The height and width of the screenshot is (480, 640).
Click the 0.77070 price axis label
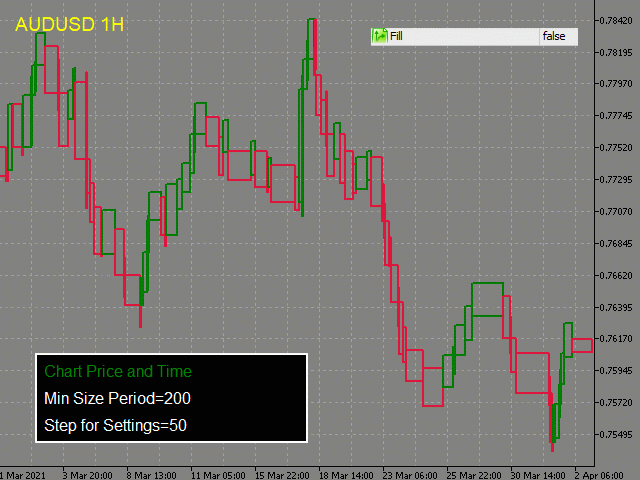(616, 211)
